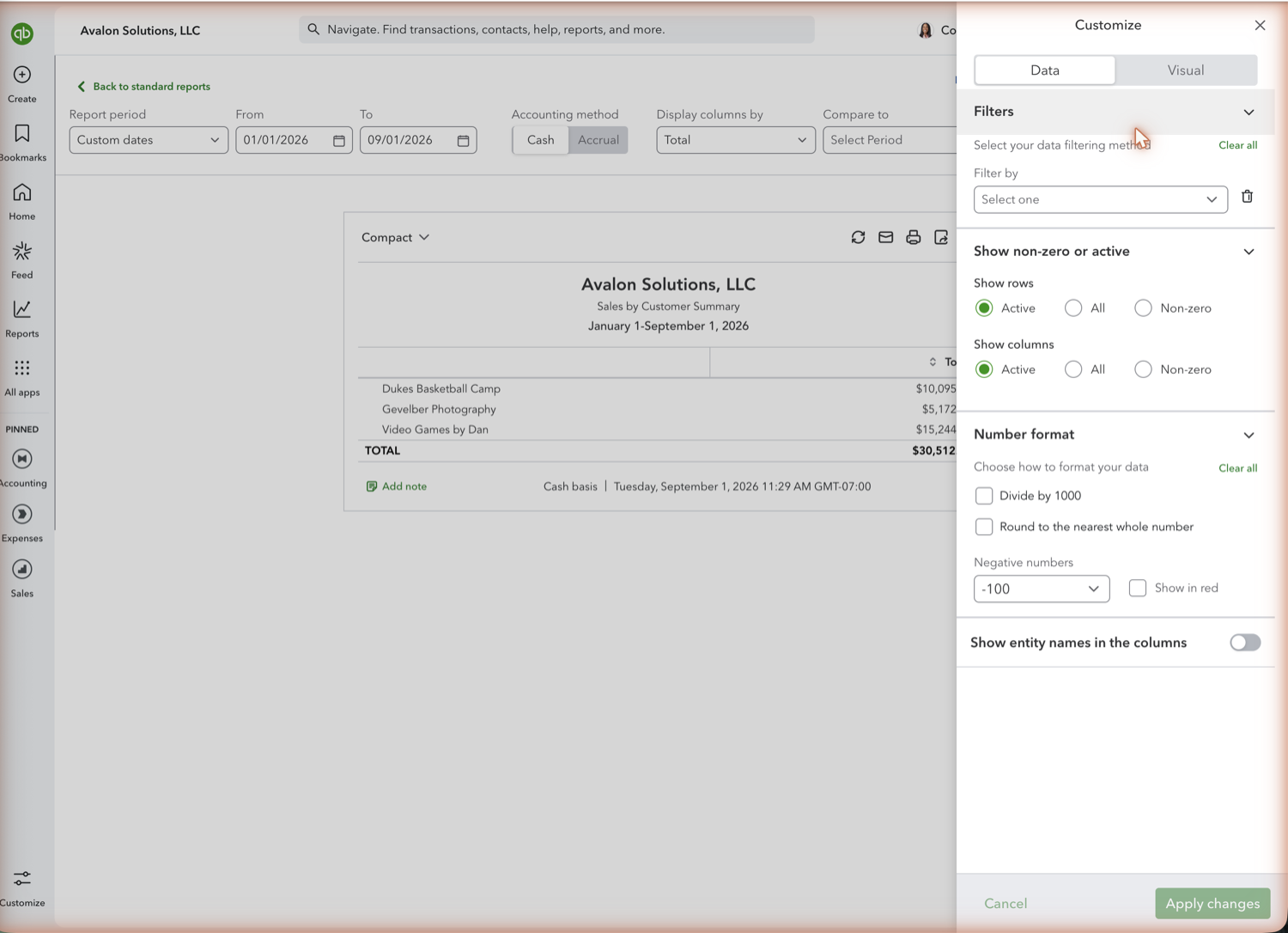Click the Navigate search field
1288x933 pixels.
556,29
